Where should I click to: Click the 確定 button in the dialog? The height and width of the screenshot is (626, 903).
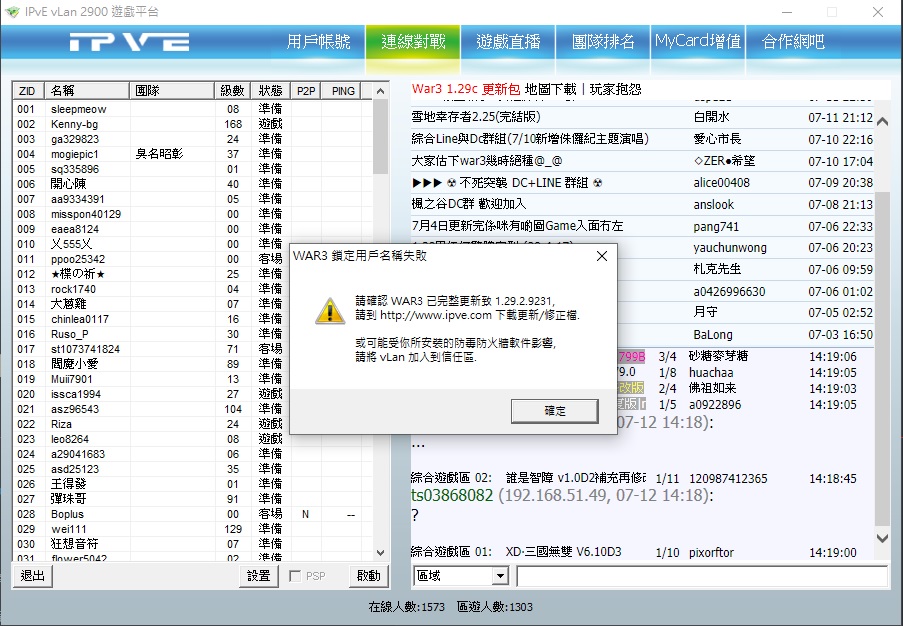coord(555,411)
